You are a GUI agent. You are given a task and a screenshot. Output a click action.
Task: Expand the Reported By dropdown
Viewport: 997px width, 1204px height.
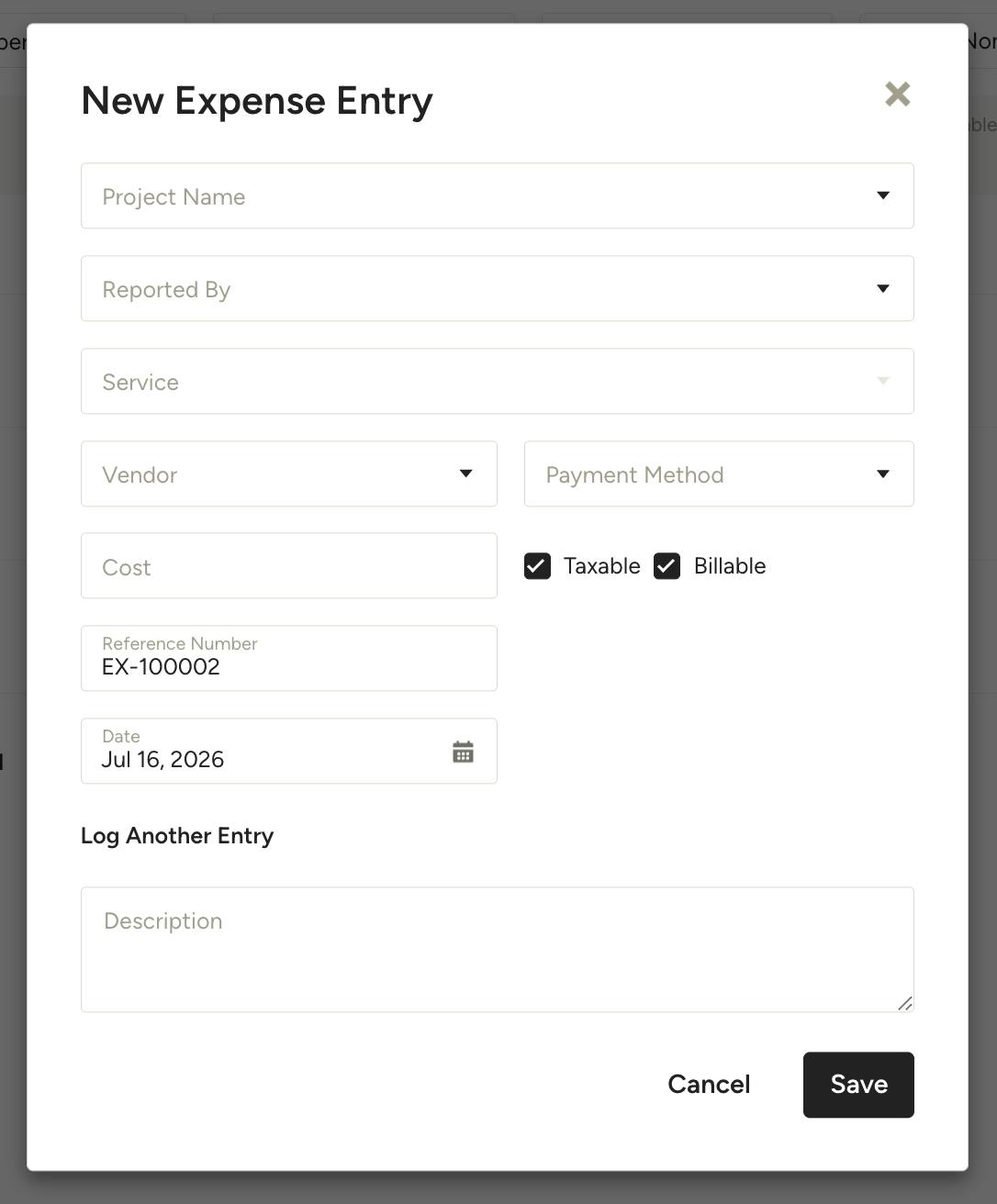pyautogui.click(x=498, y=288)
